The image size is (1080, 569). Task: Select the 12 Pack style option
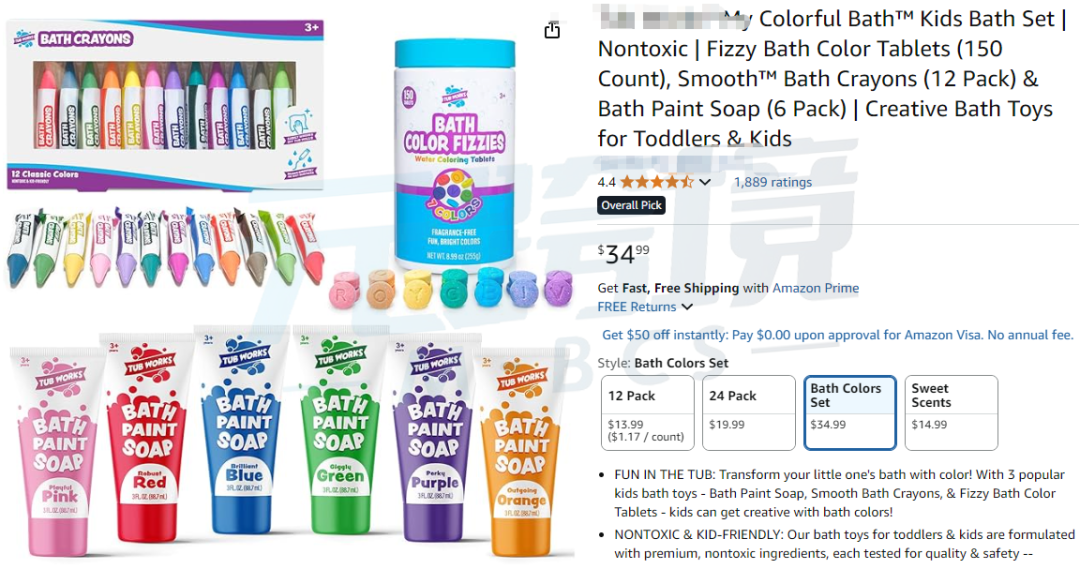pos(647,412)
